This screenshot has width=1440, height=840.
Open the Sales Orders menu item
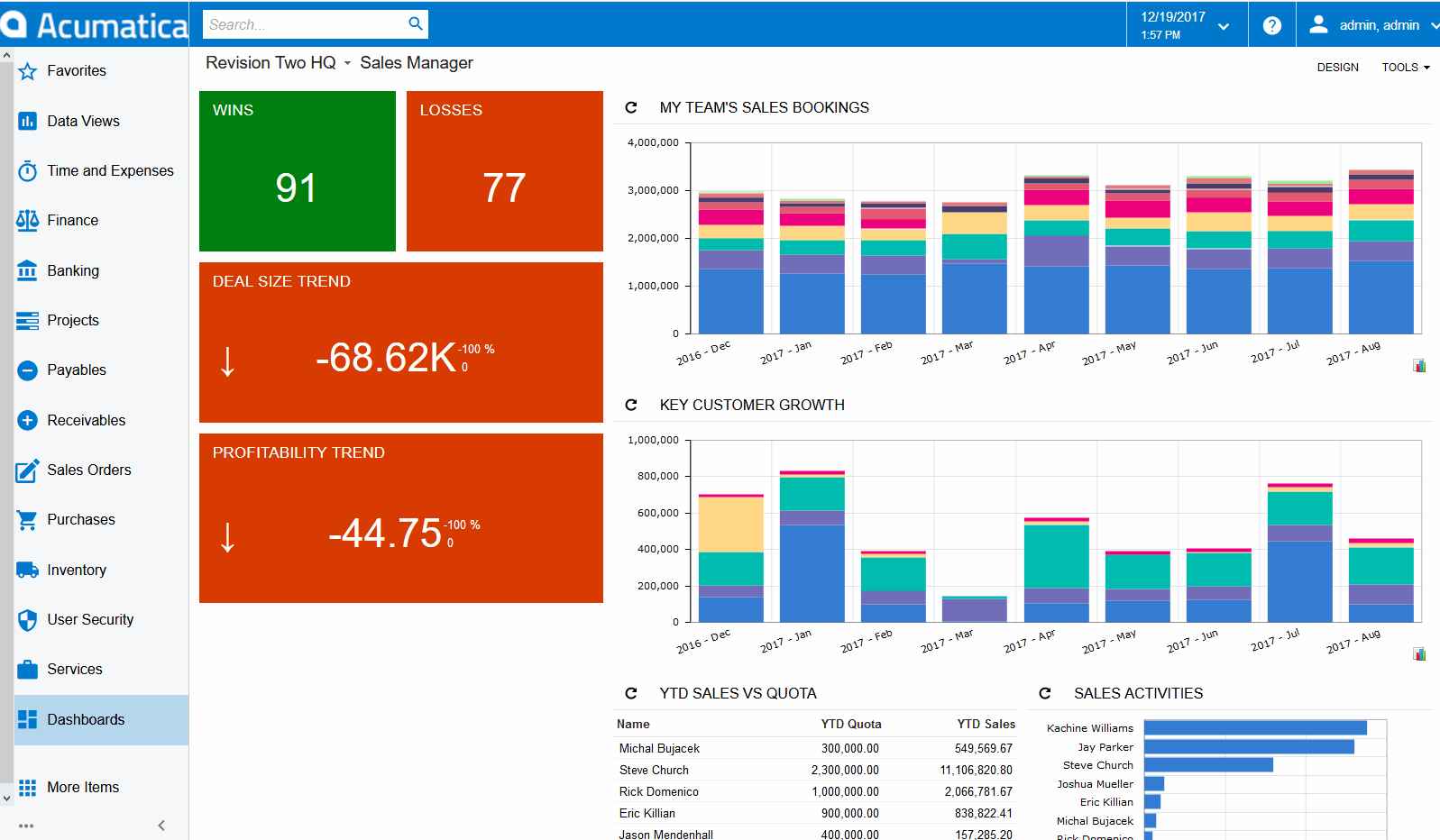tap(101, 470)
